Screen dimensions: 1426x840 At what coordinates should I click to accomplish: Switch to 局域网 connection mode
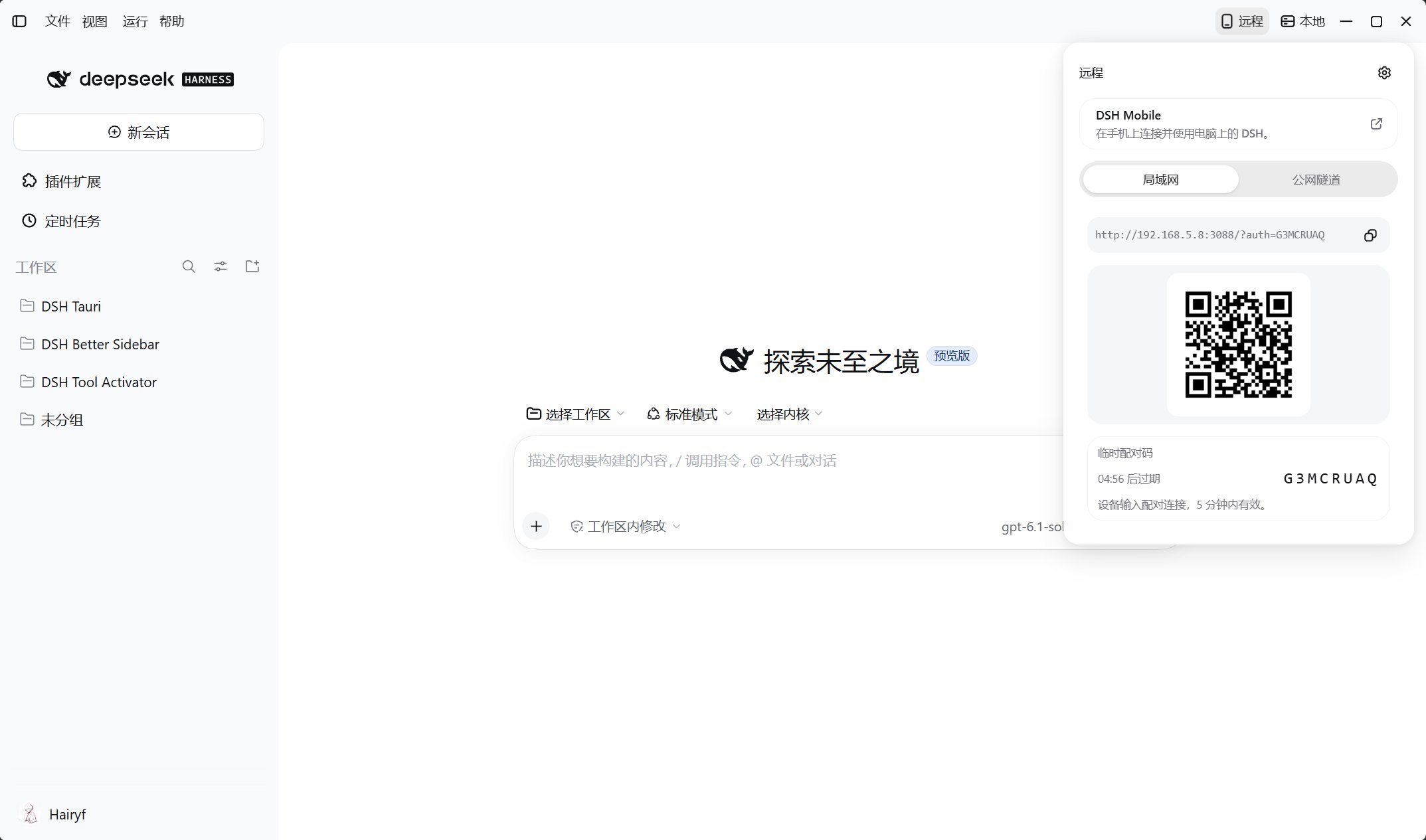(x=1160, y=180)
